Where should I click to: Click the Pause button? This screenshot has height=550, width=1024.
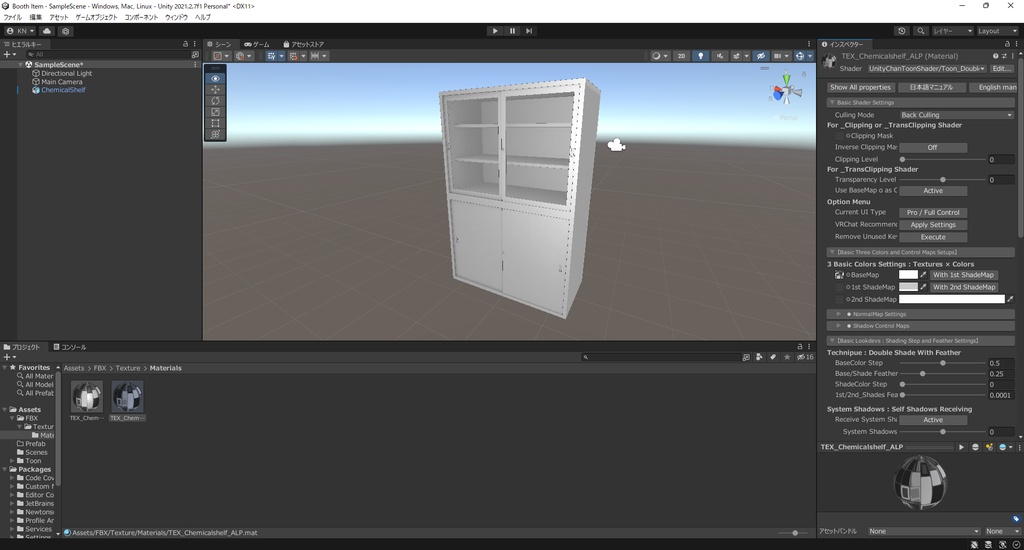pyautogui.click(x=512, y=31)
